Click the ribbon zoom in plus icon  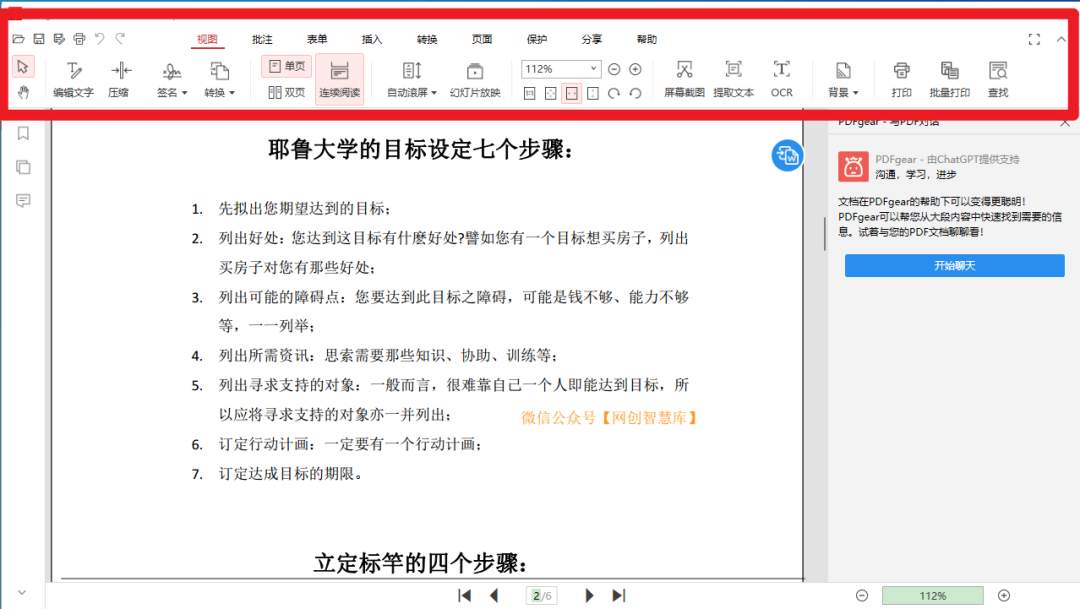[635, 69]
